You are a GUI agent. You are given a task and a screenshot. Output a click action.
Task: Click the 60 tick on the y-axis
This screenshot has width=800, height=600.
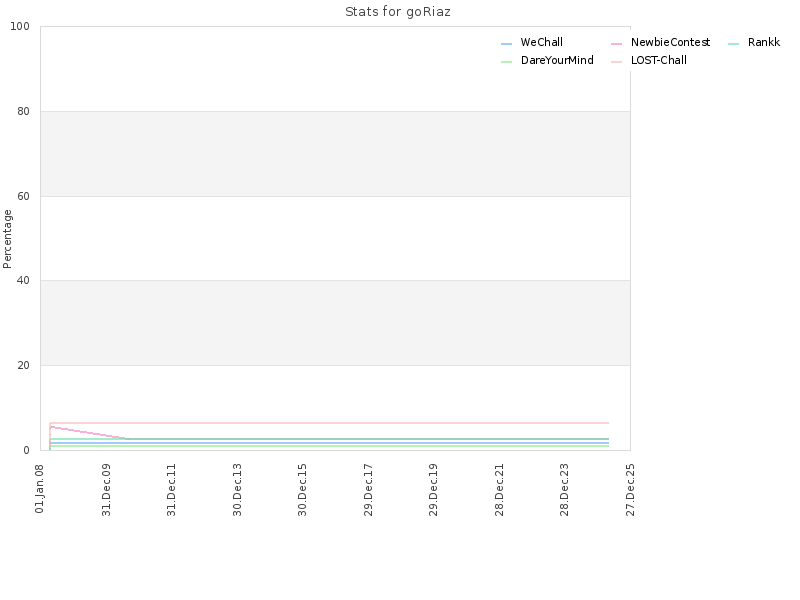tap(23, 196)
